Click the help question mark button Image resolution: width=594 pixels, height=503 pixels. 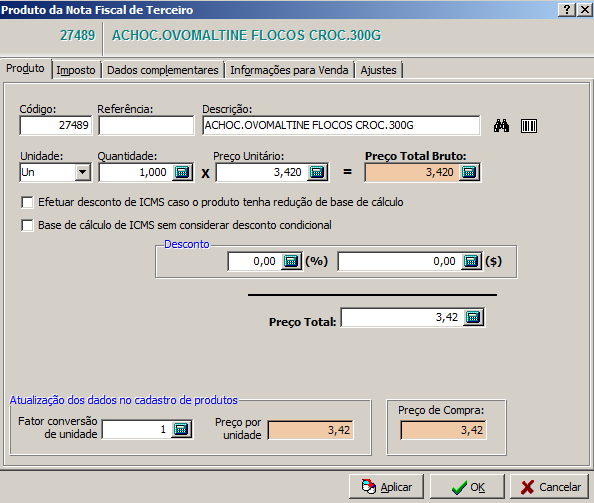click(567, 9)
